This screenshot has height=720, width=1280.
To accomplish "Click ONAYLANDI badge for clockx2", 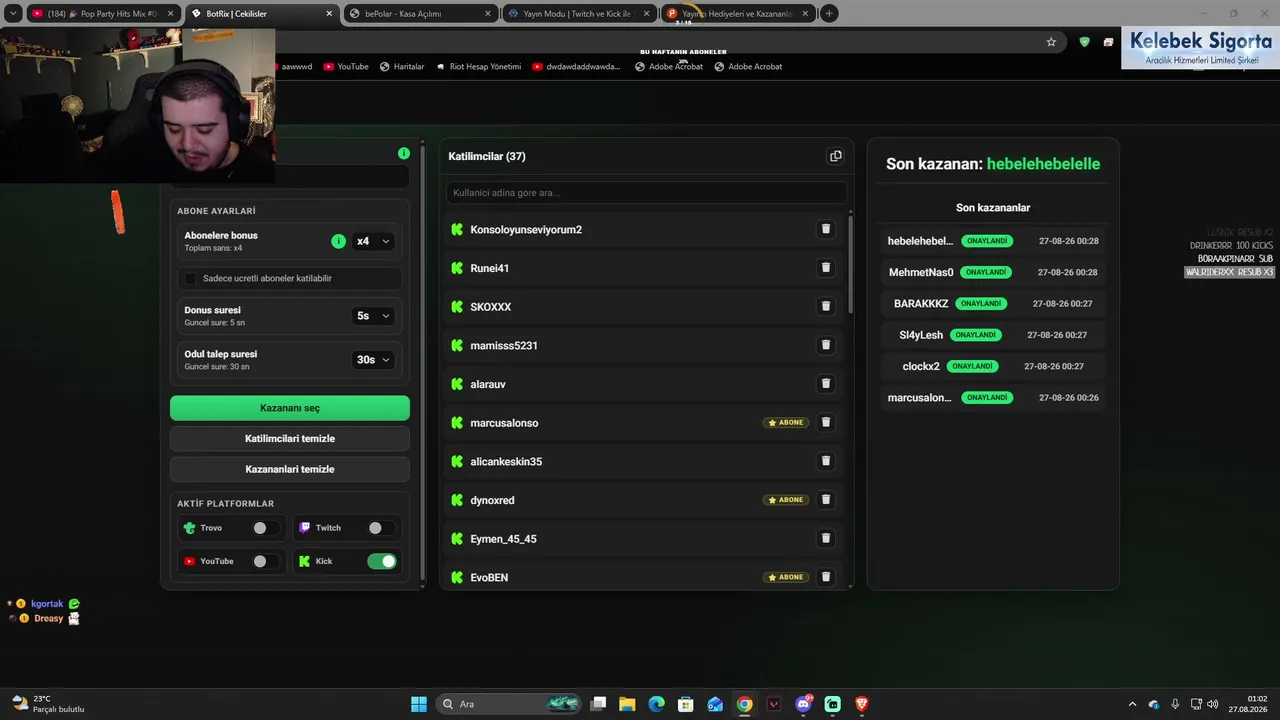I will (972, 366).
